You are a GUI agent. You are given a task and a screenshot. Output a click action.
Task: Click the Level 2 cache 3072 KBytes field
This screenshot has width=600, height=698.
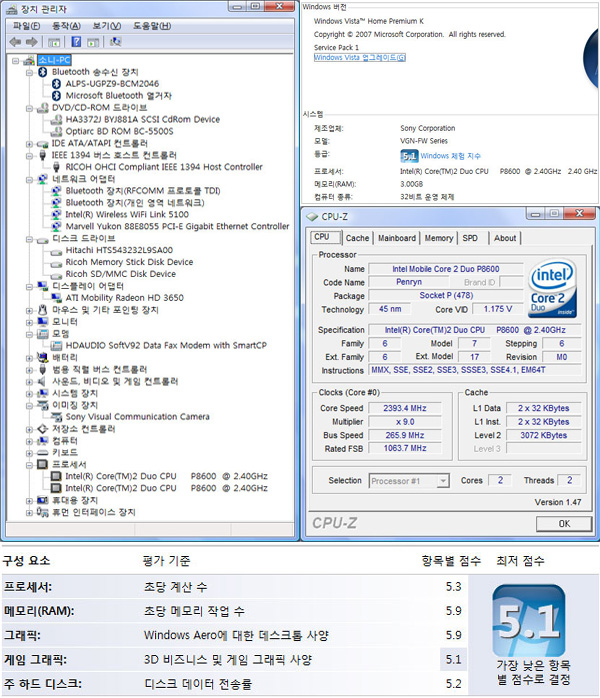(x=543, y=435)
